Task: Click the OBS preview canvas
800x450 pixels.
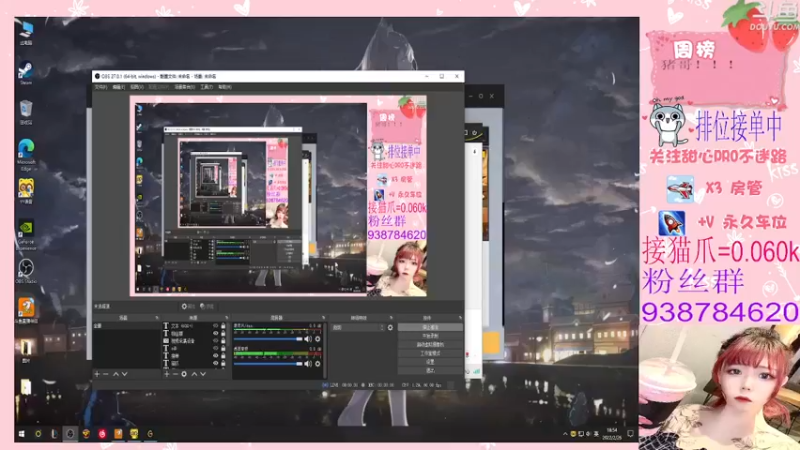Action: 278,195
